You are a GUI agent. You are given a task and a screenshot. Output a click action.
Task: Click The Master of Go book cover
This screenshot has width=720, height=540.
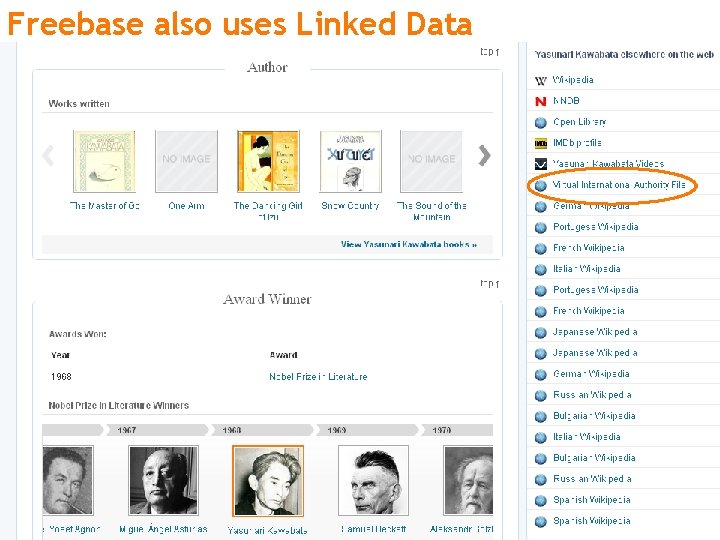pos(104,162)
